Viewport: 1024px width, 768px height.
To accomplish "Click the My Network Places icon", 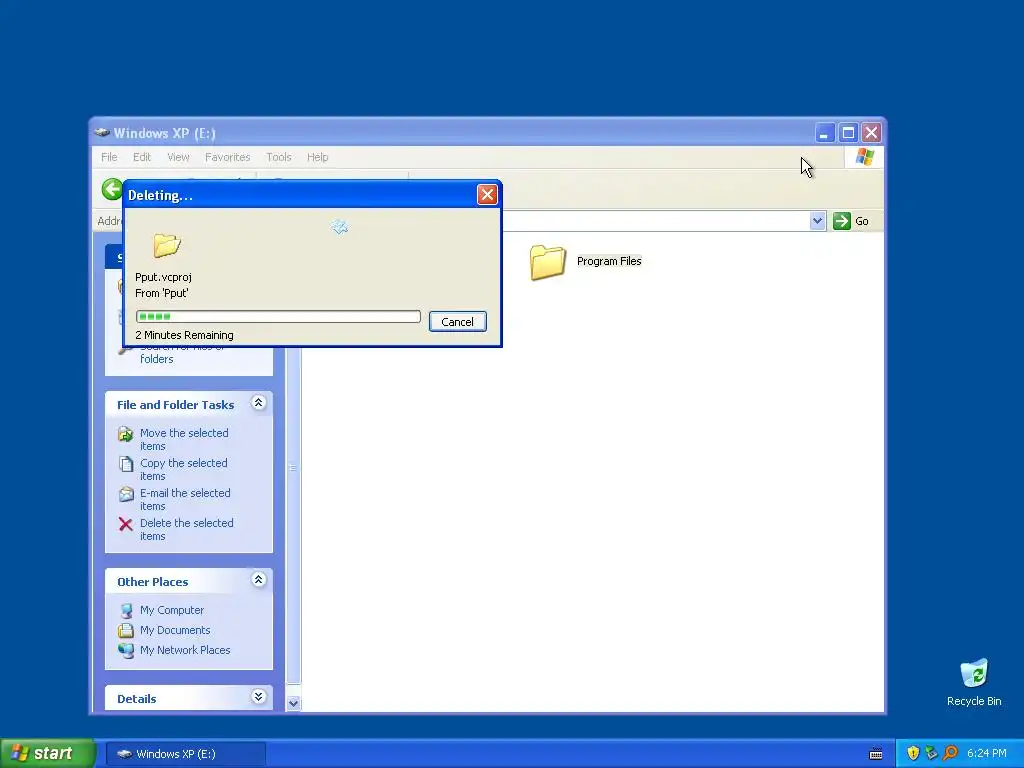I will [x=125, y=650].
